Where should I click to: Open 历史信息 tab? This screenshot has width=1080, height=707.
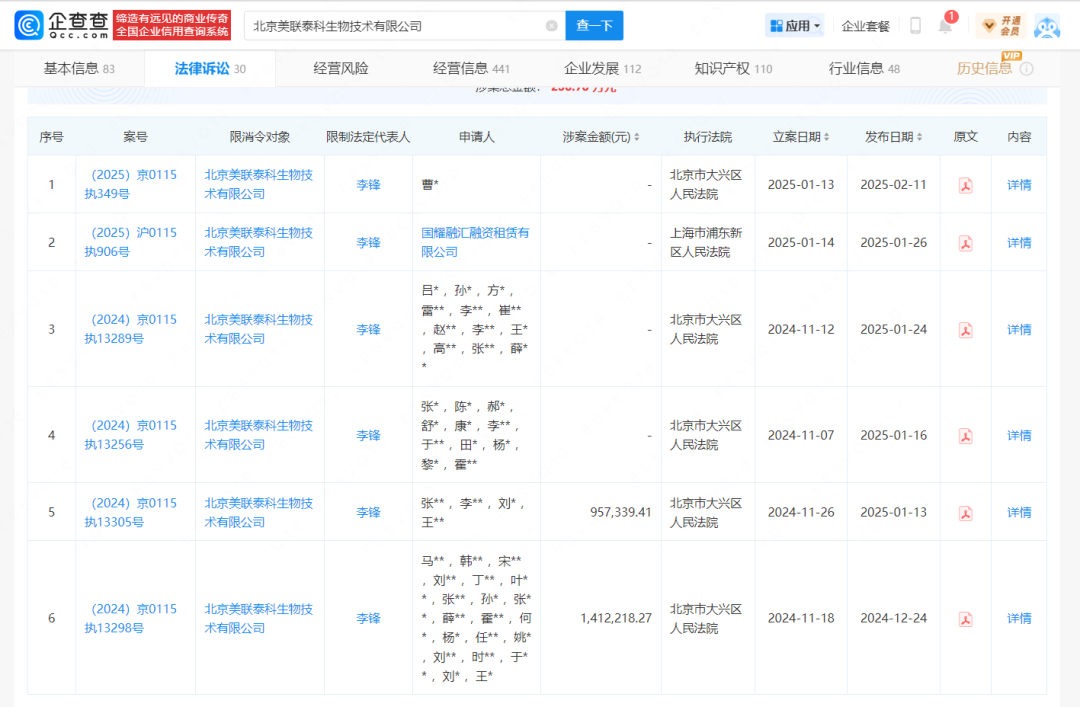[984, 69]
